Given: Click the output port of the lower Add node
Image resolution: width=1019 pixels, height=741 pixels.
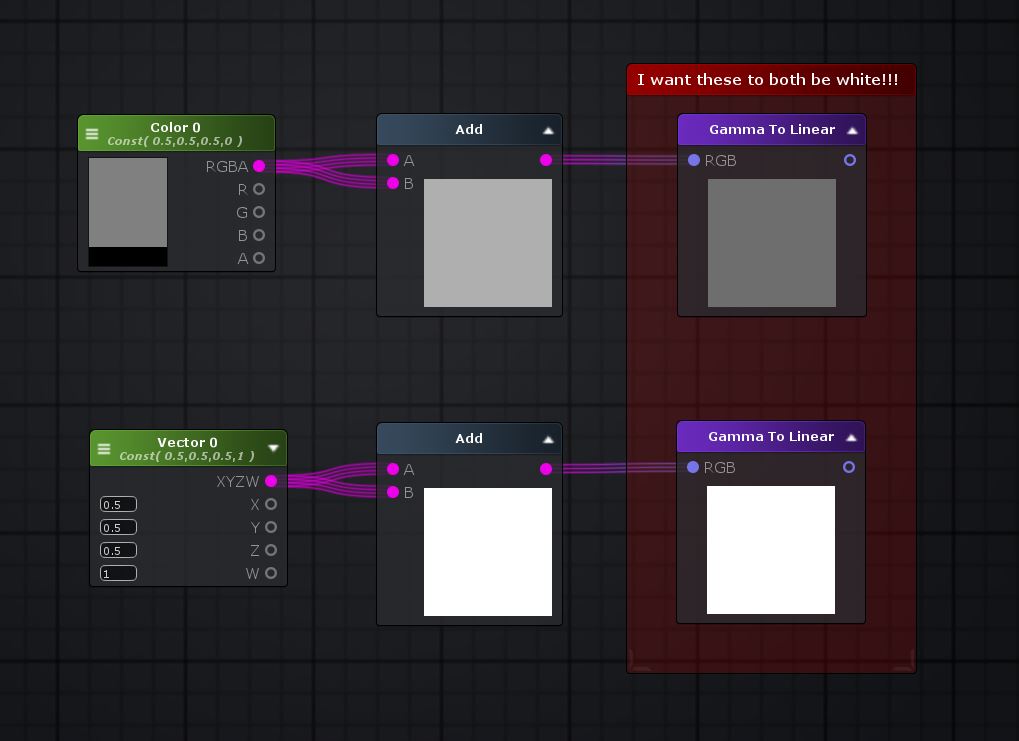Looking at the screenshot, I should [x=546, y=469].
